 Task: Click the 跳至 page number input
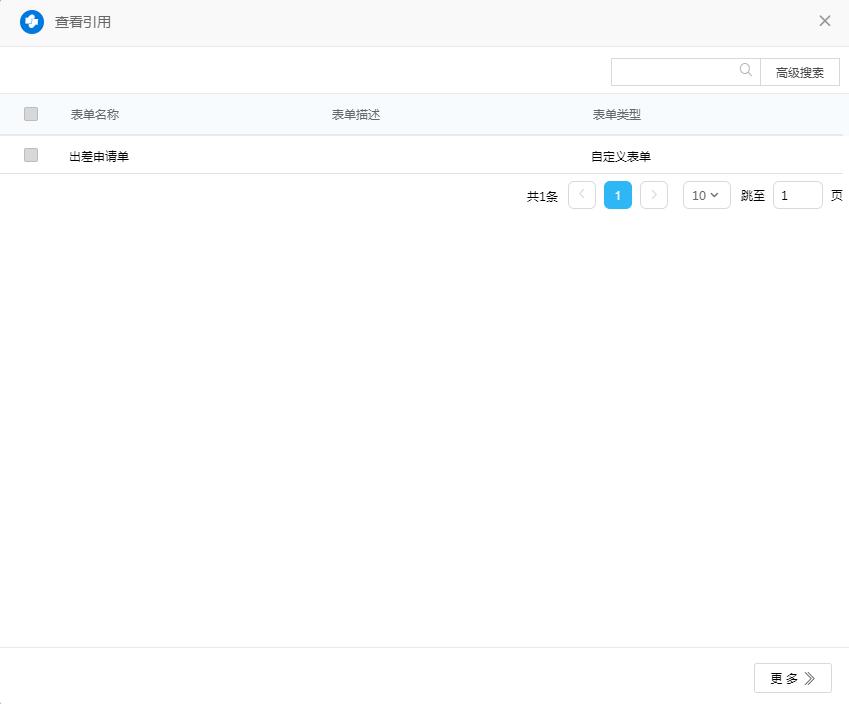coord(797,195)
